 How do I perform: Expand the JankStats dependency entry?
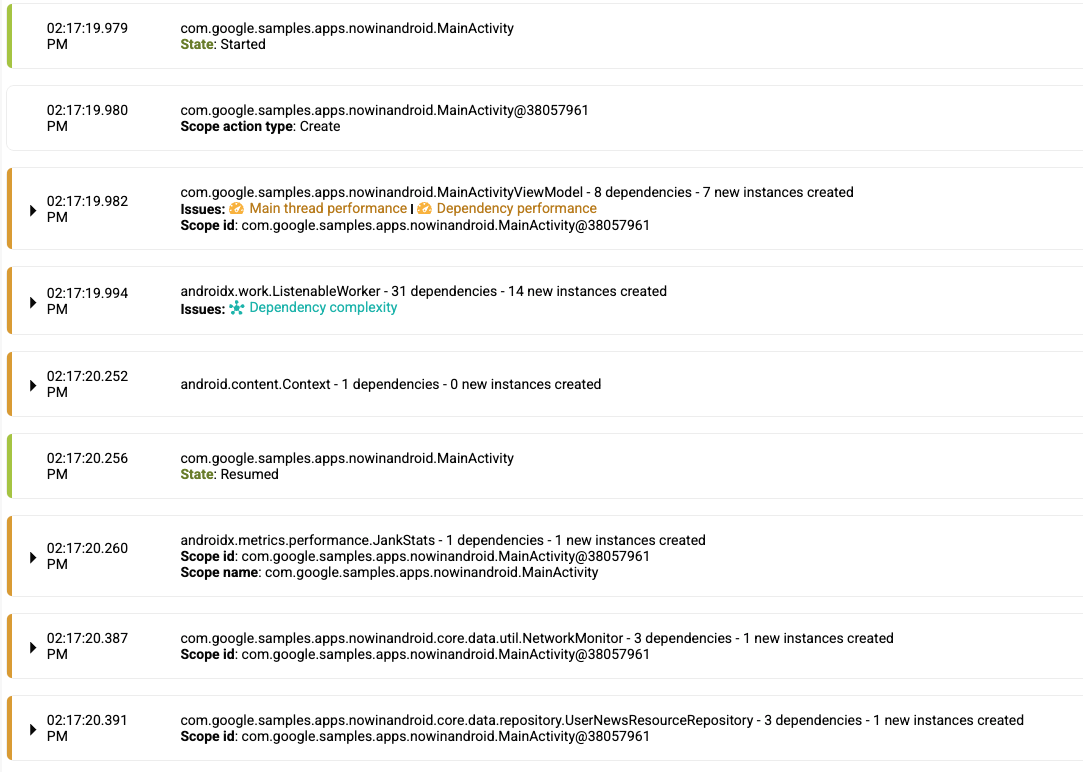33,556
